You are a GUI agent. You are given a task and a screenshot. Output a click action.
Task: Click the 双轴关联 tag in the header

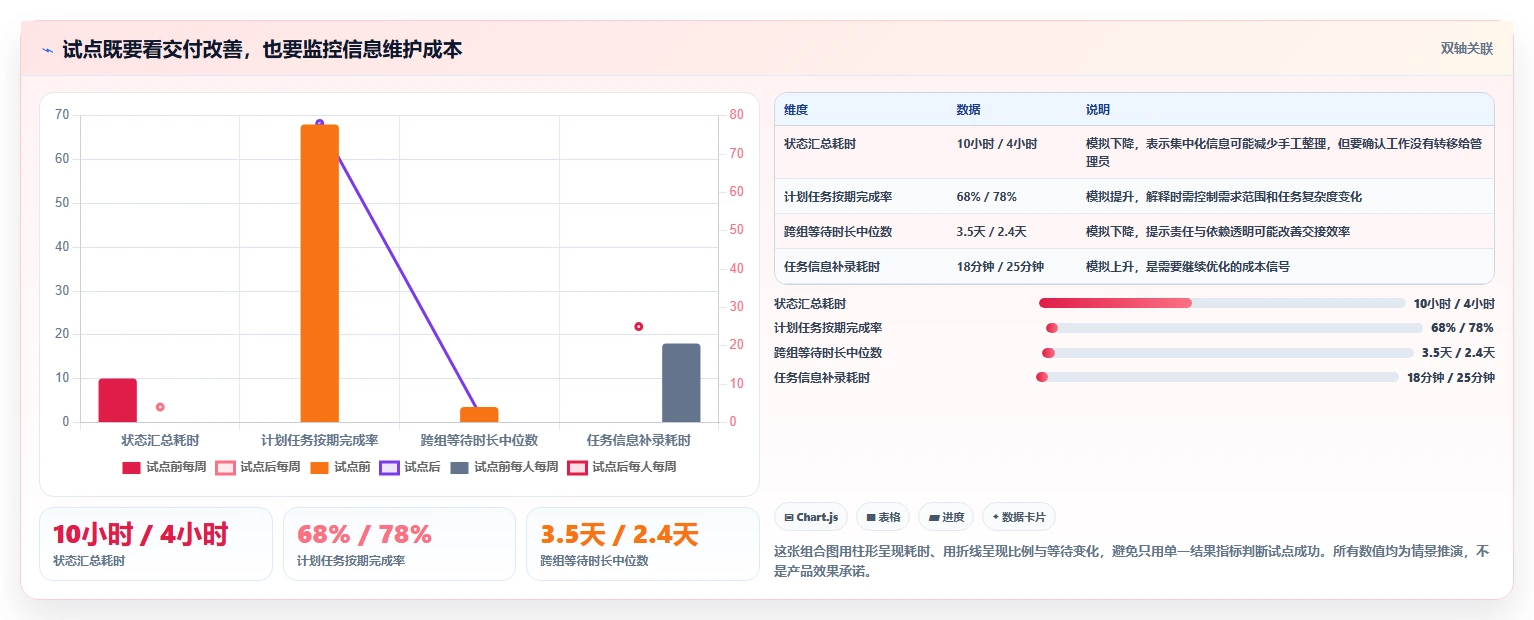point(1466,49)
